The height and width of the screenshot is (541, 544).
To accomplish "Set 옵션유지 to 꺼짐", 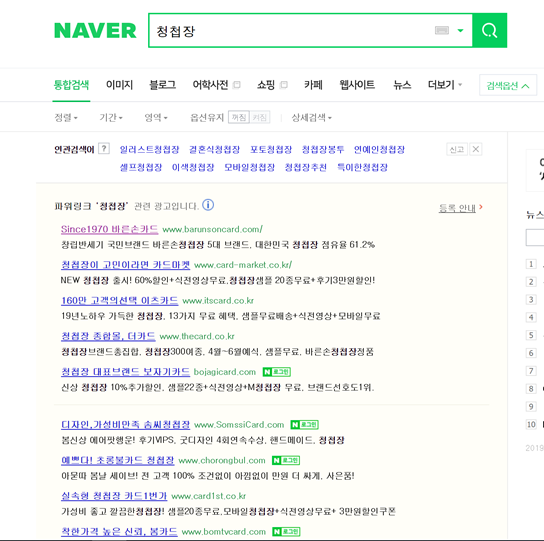I will pos(239,117).
